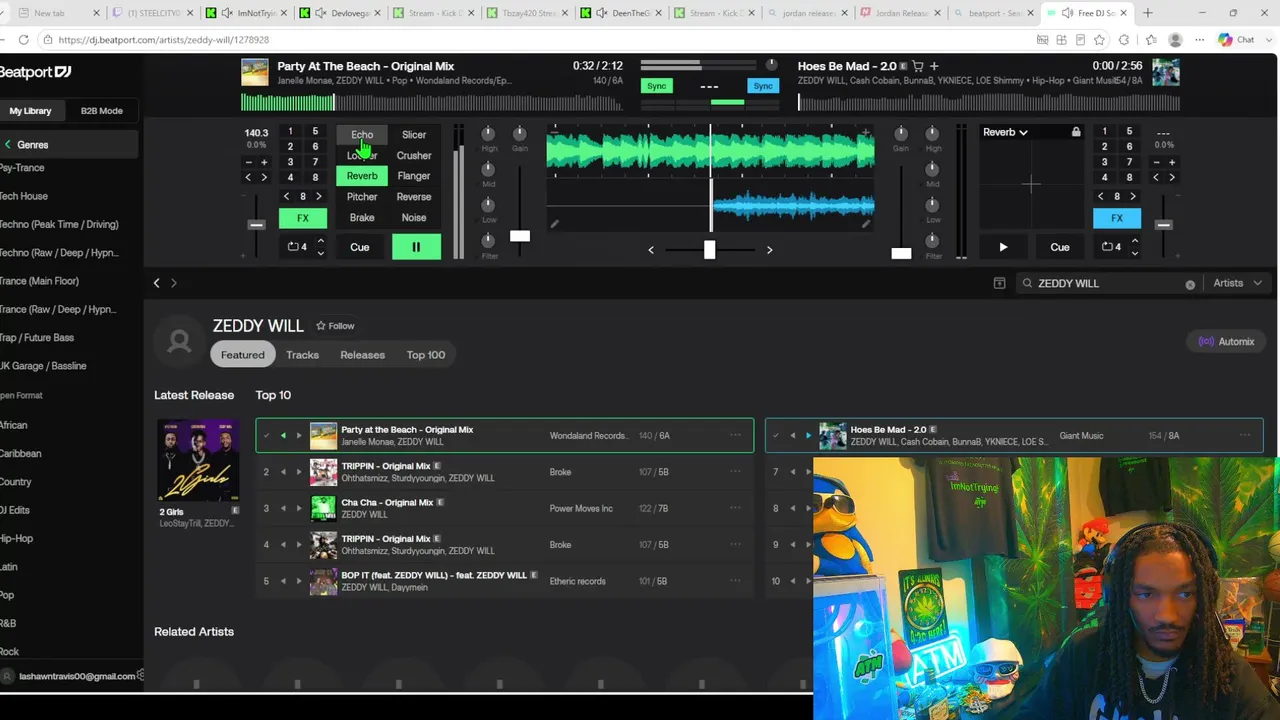Add Hoes Be Mad to cart
The width and height of the screenshot is (1280, 720).
pos(918,66)
